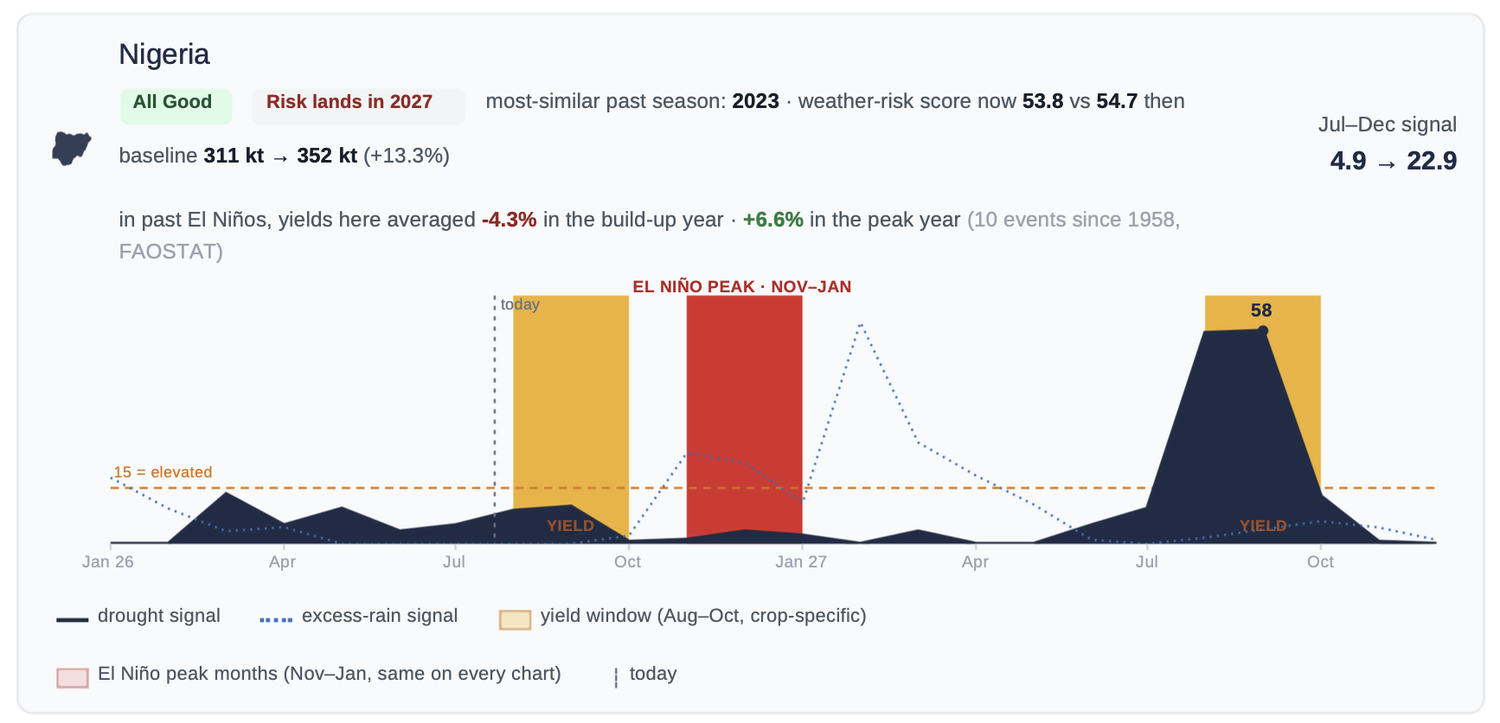Click the 2027 YIELD label in chart
1500x723 pixels.
point(1263,526)
